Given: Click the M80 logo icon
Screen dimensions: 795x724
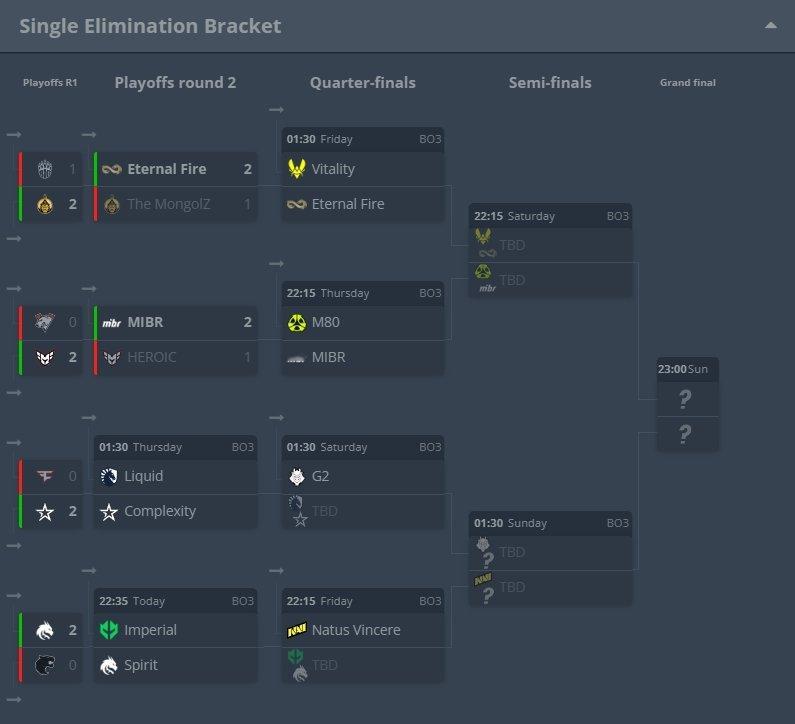Looking at the screenshot, I should [297, 322].
